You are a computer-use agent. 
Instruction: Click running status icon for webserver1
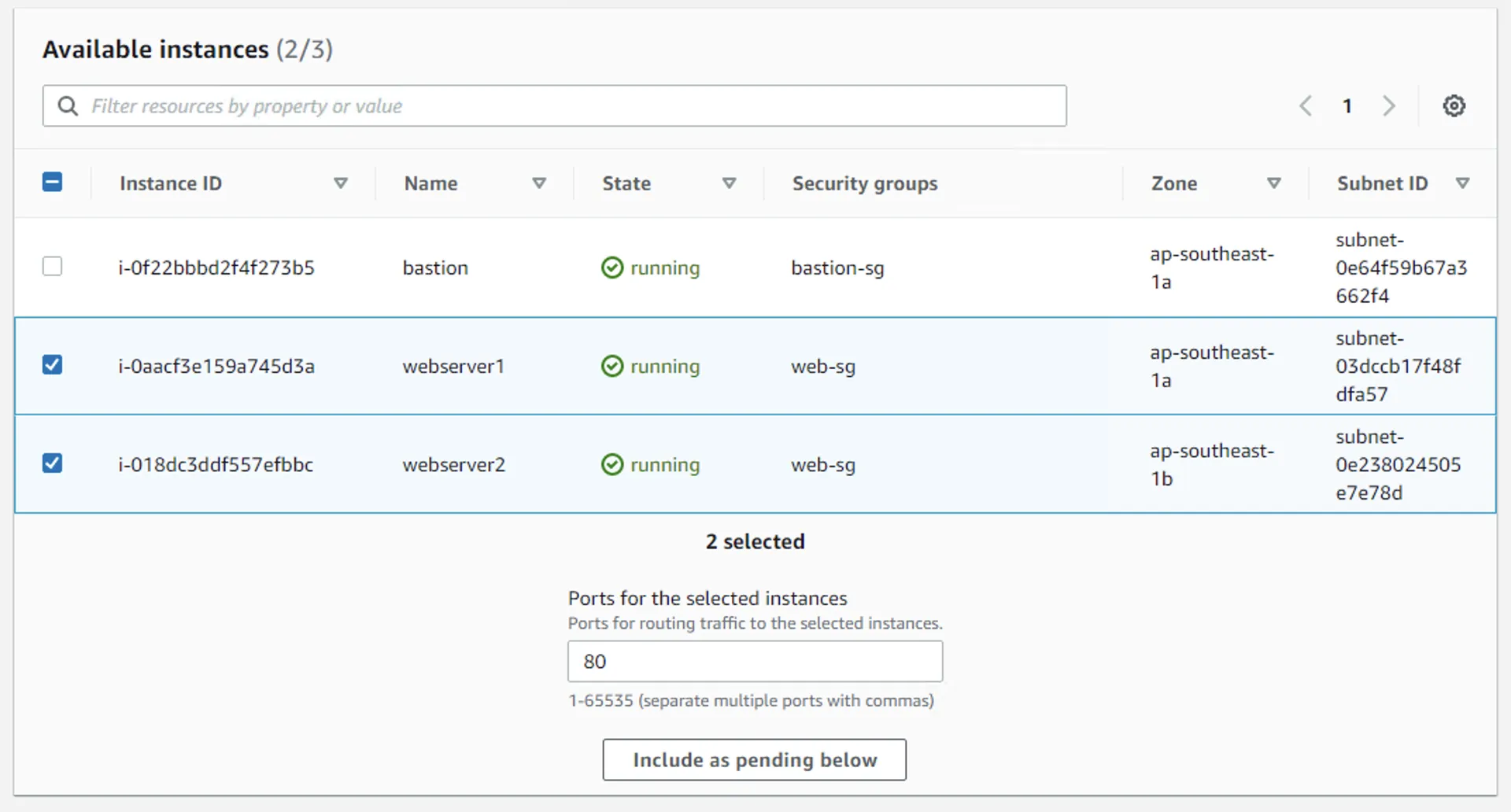click(x=611, y=366)
